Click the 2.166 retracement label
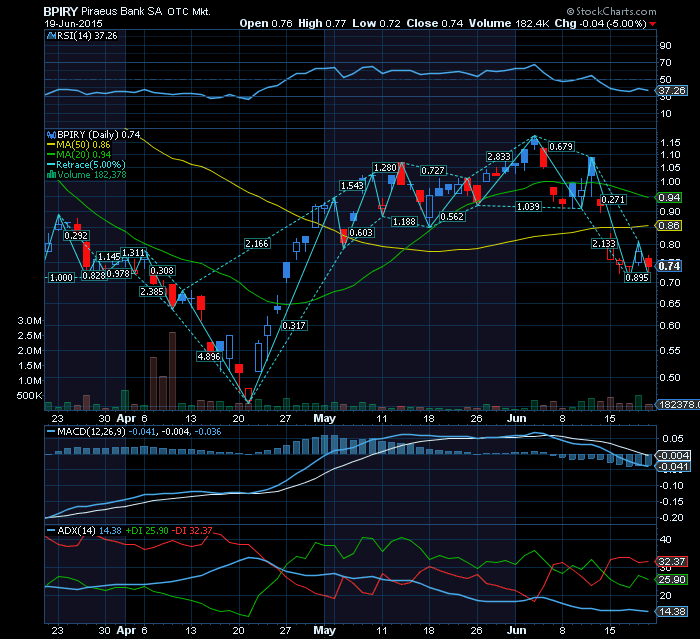 click(257, 243)
